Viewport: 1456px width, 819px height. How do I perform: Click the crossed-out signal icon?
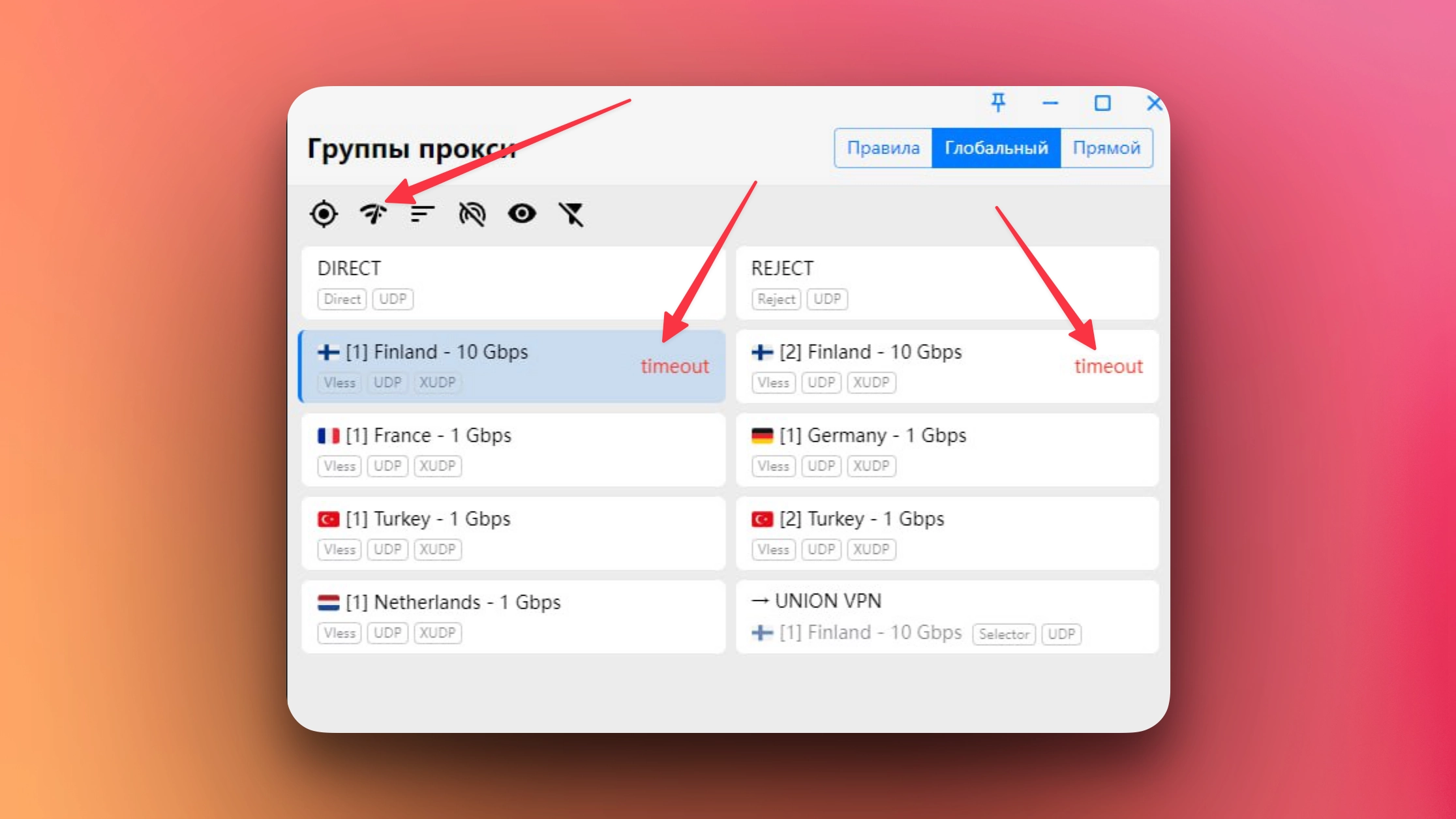[472, 214]
